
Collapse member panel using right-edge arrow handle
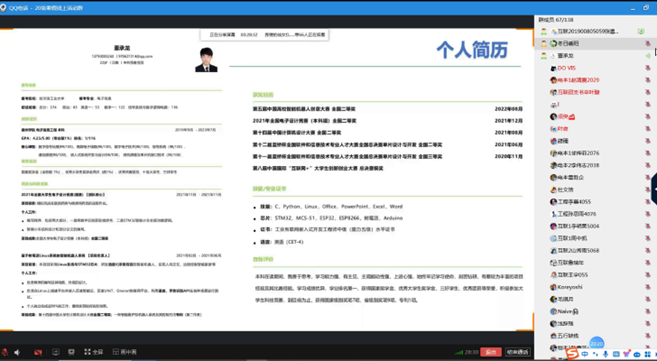tap(654, 189)
